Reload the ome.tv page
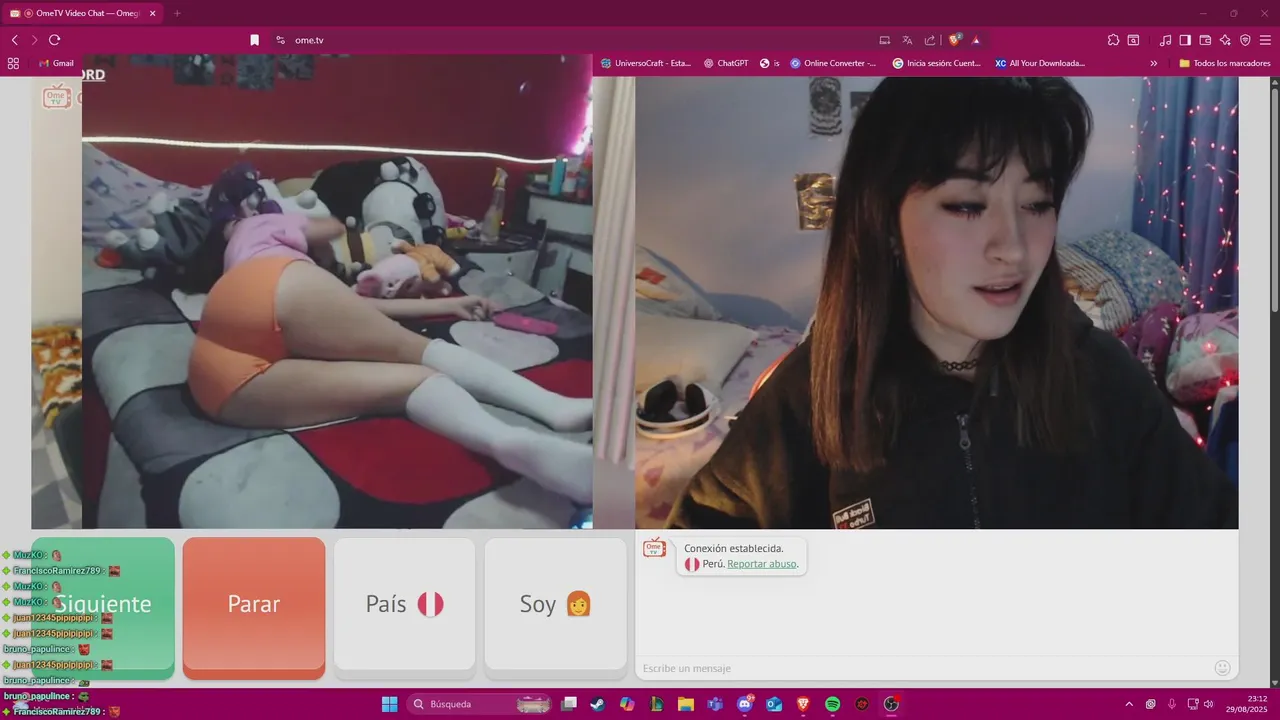Viewport: 1280px width, 720px height. pyautogui.click(x=55, y=40)
